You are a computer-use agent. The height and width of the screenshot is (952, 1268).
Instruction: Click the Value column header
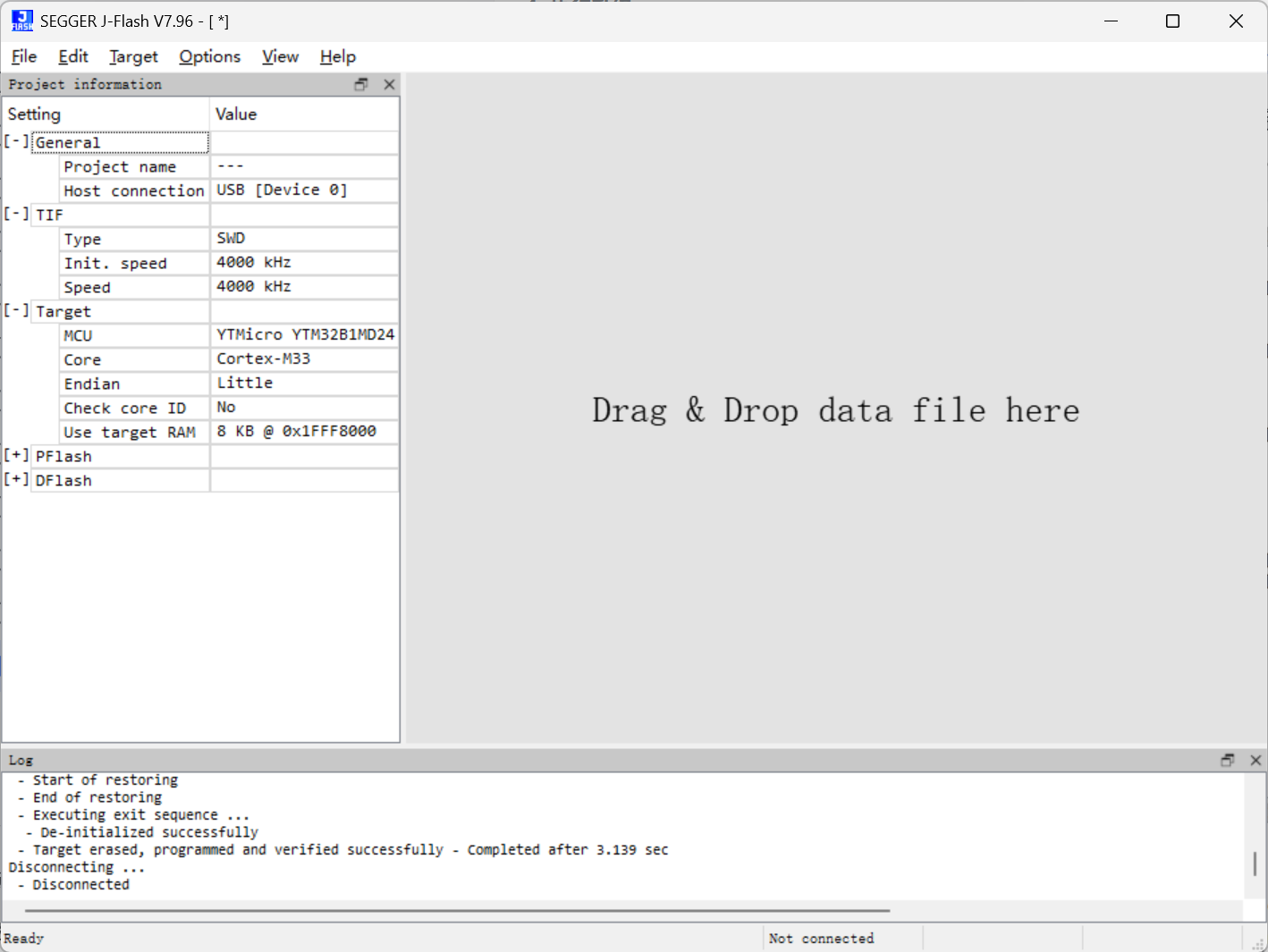tap(305, 114)
